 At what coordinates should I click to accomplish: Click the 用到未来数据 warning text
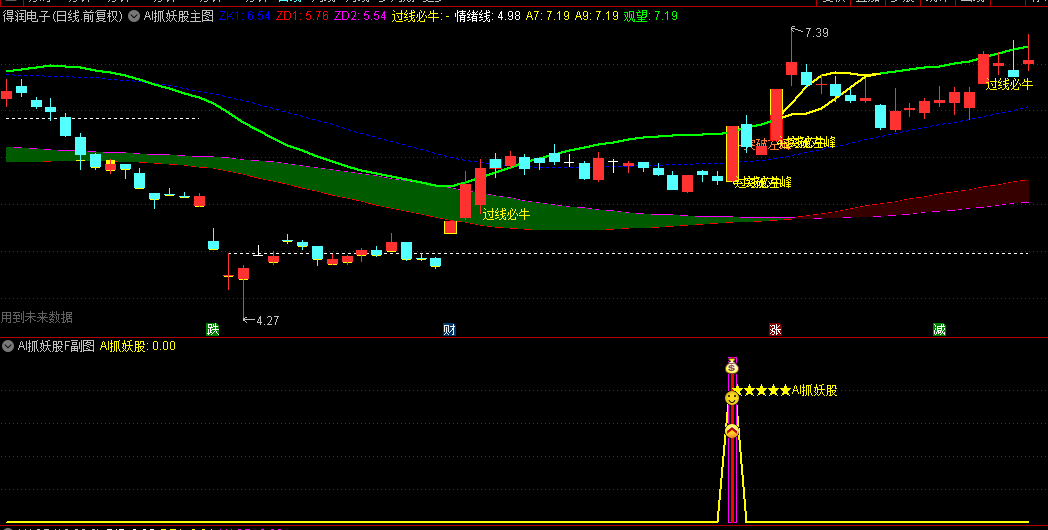click(x=37, y=317)
